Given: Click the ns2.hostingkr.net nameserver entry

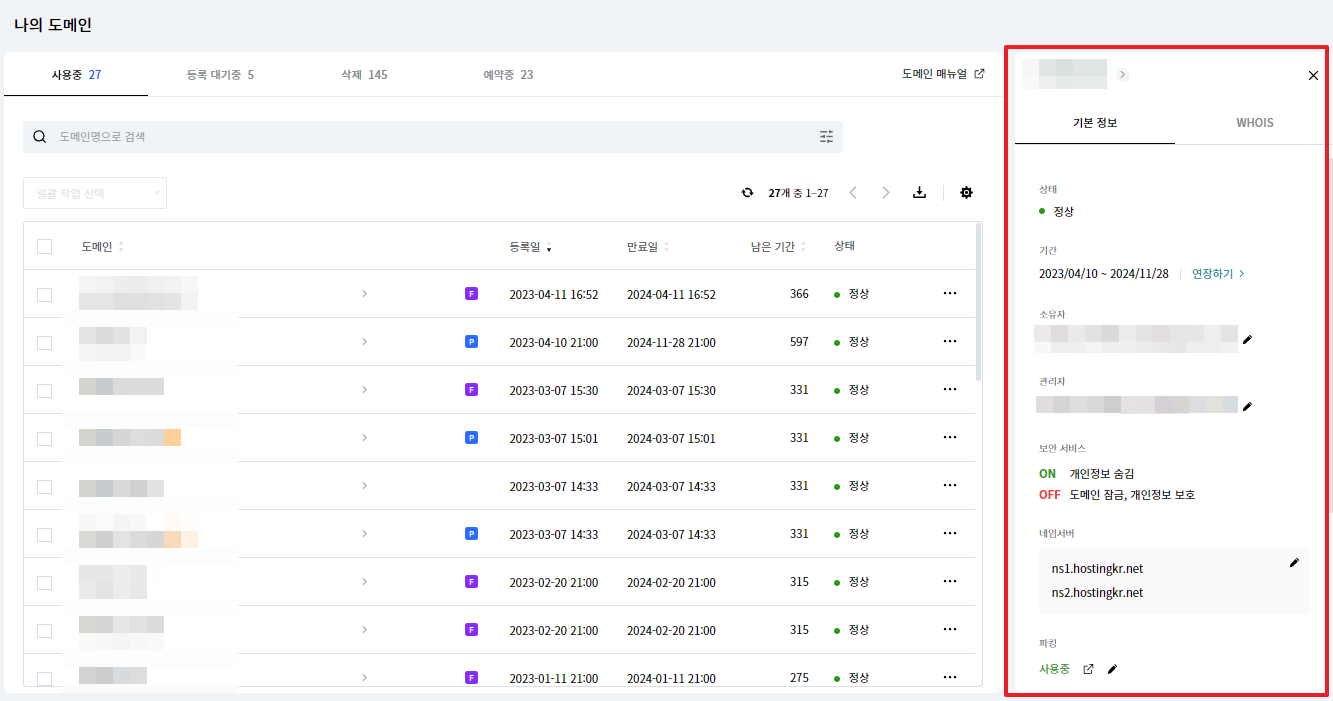Looking at the screenshot, I should tap(1097, 593).
